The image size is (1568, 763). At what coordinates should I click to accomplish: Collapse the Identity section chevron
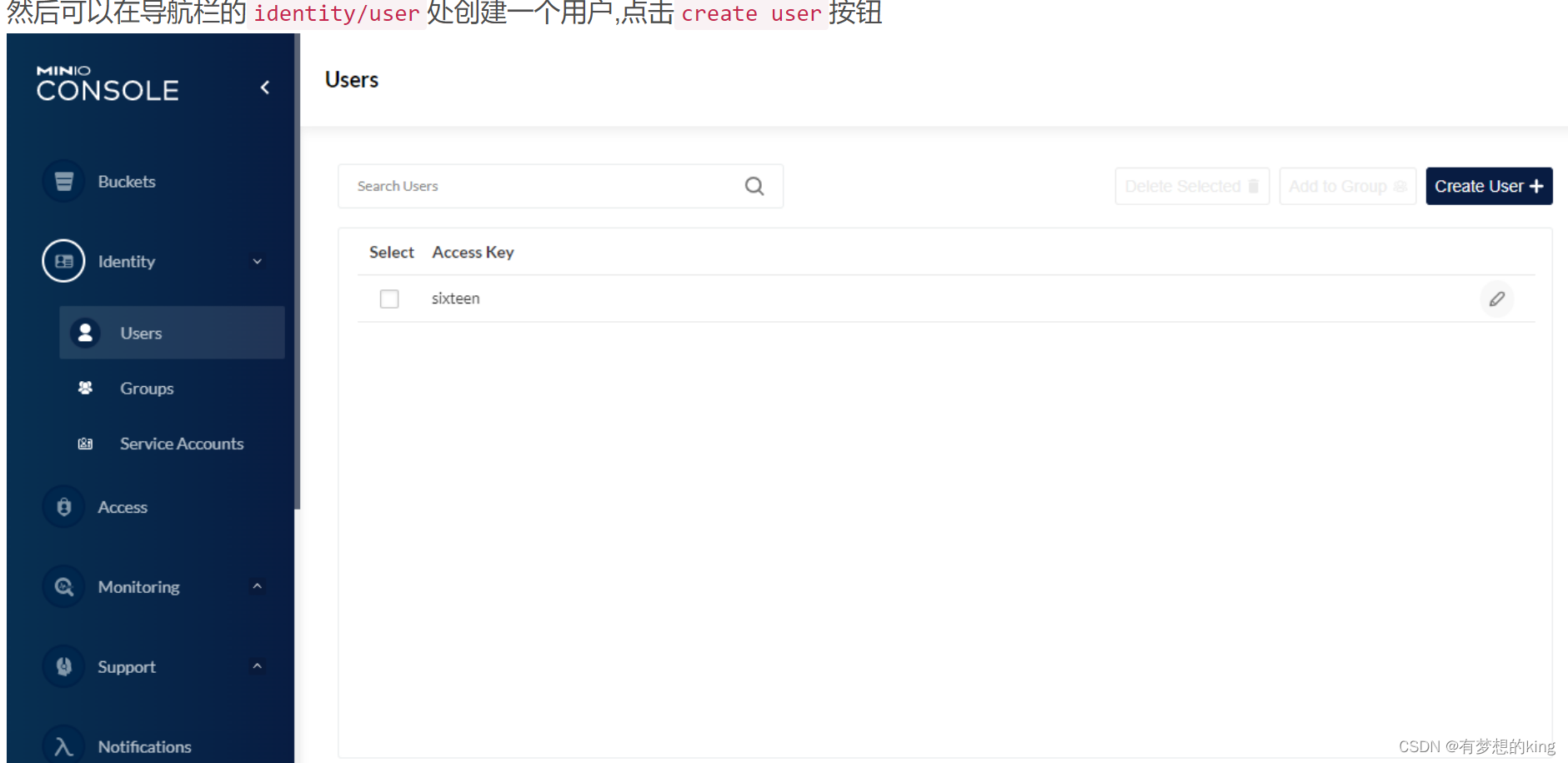257,261
